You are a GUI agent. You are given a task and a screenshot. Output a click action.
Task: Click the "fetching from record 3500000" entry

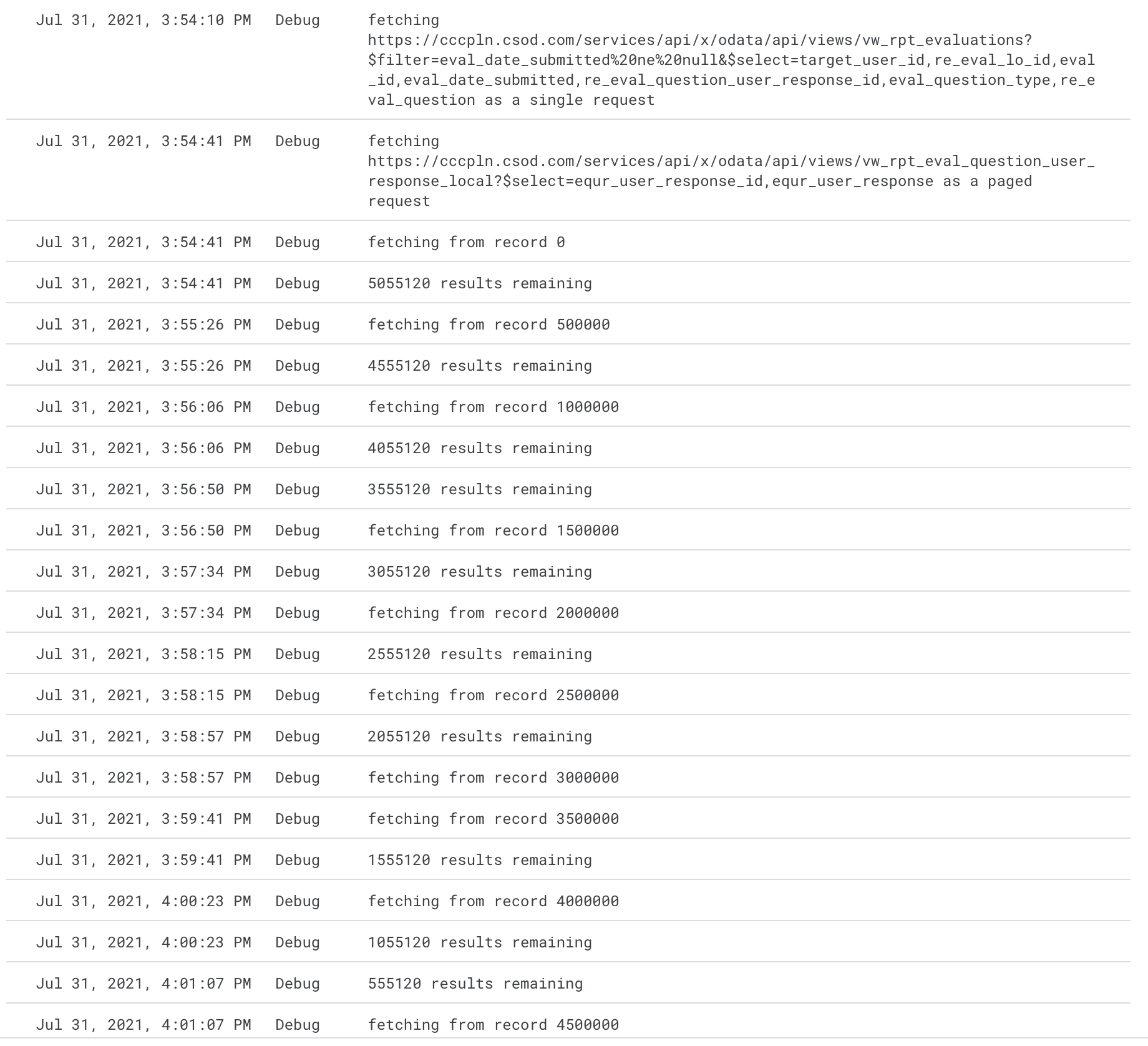click(x=493, y=819)
